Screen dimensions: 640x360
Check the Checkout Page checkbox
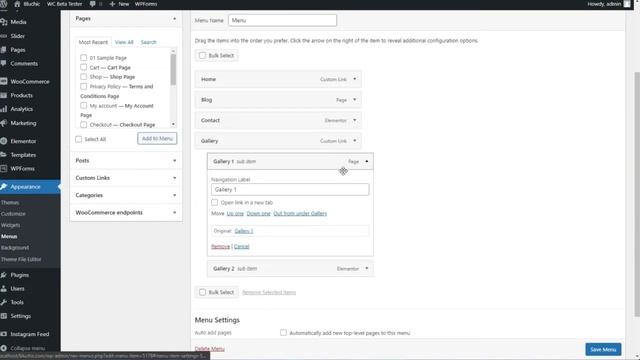(84, 124)
